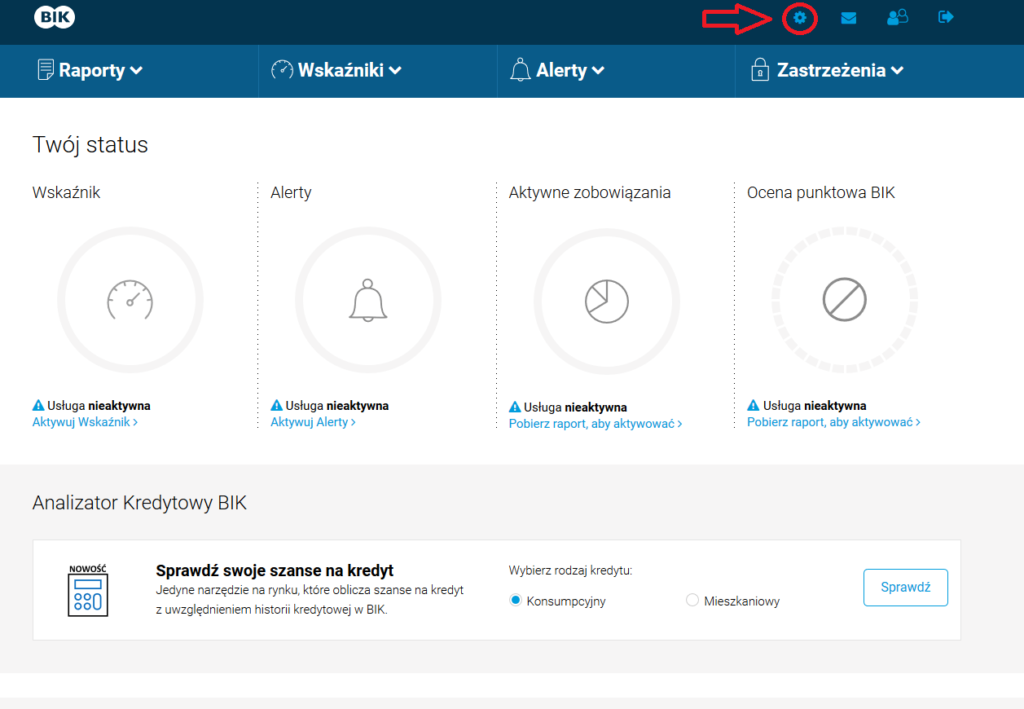Open messages via the envelope icon

click(848, 18)
